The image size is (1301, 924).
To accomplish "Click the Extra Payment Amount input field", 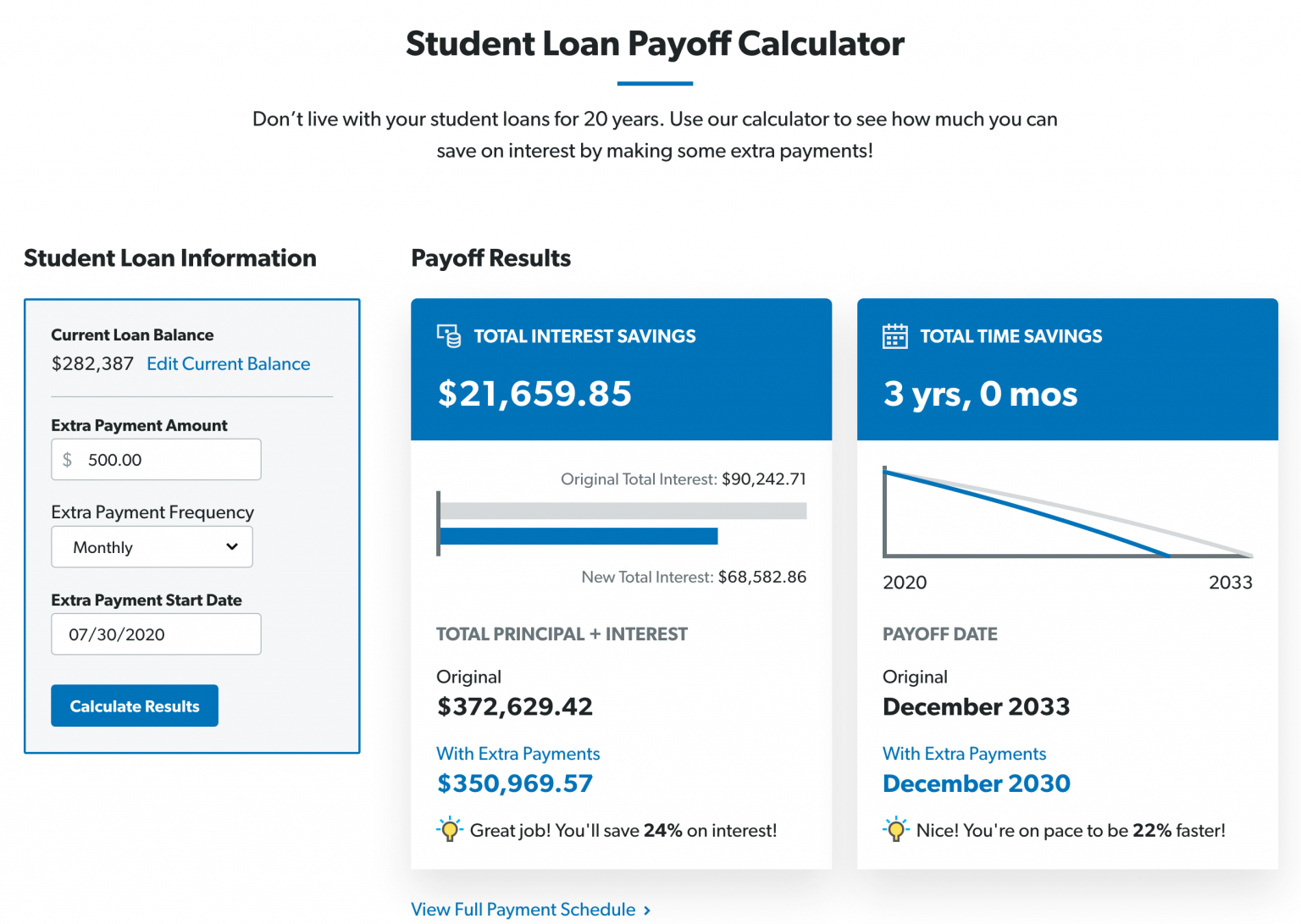I will [x=156, y=459].
